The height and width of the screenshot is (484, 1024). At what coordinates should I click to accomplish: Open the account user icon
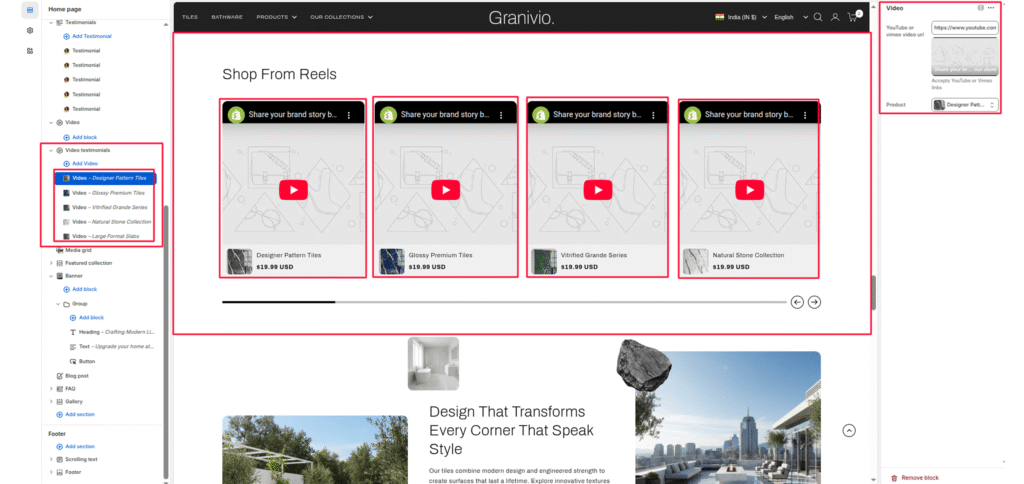[835, 17]
